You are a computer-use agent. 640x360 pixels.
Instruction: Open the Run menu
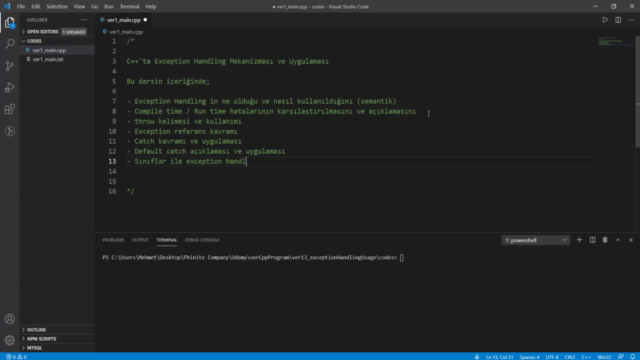click(x=109, y=7)
